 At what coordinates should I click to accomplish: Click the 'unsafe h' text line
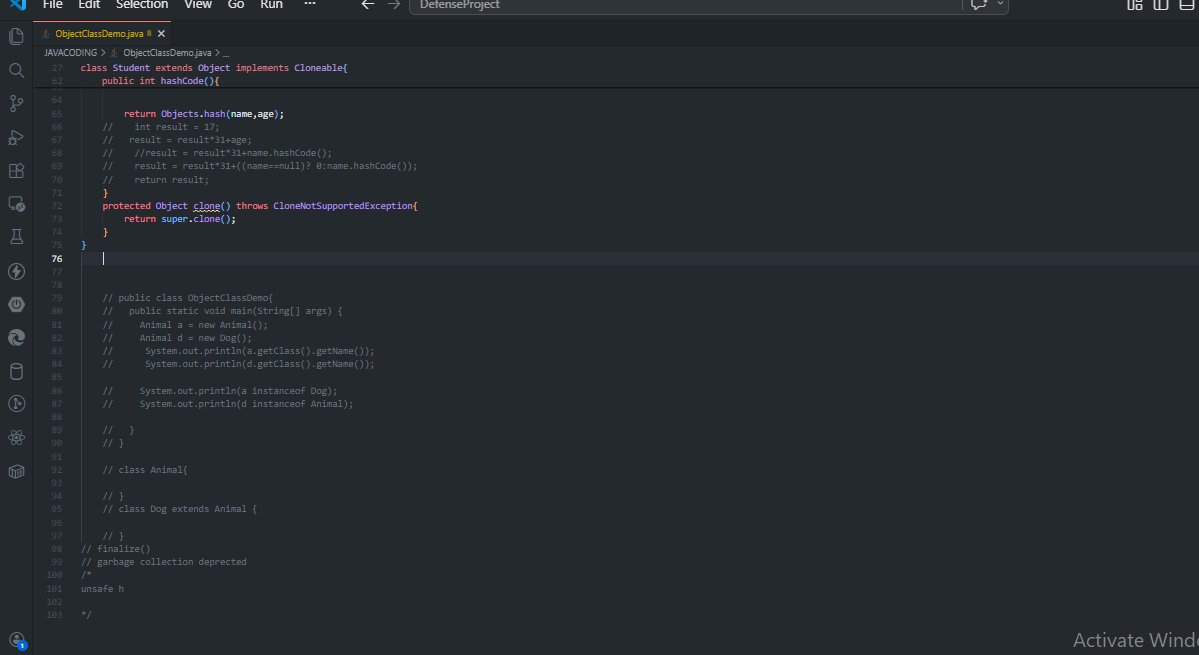tap(102, 589)
